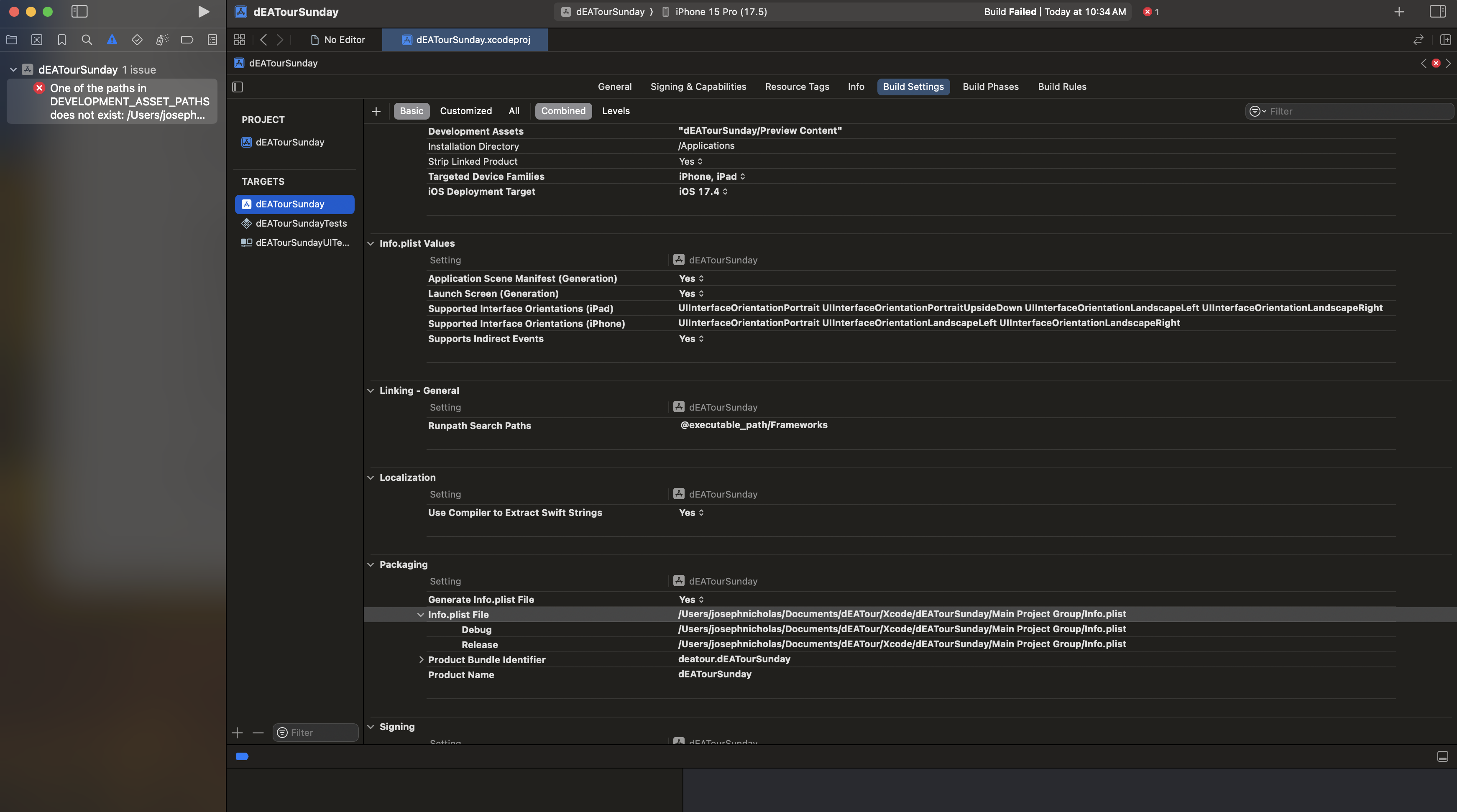1457x812 pixels.
Task: Open the related items grid menu
Action: pos(240,40)
